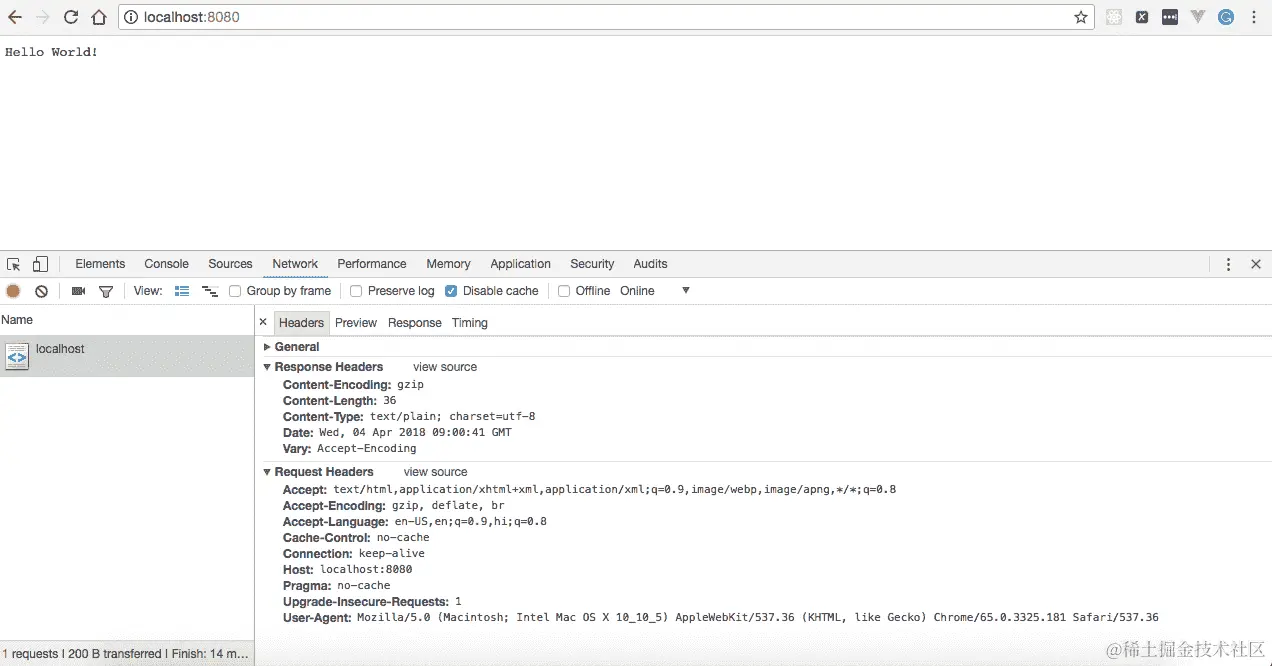Image resolution: width=1272 pixels, height=666 pixels.
Task: Tick the Offline checkbox
Action: [564, 291]
